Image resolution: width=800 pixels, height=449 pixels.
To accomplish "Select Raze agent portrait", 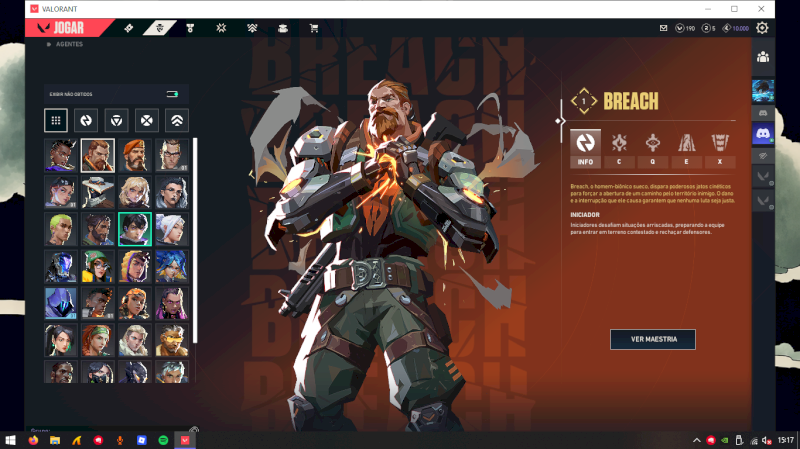I will (135, 303).
